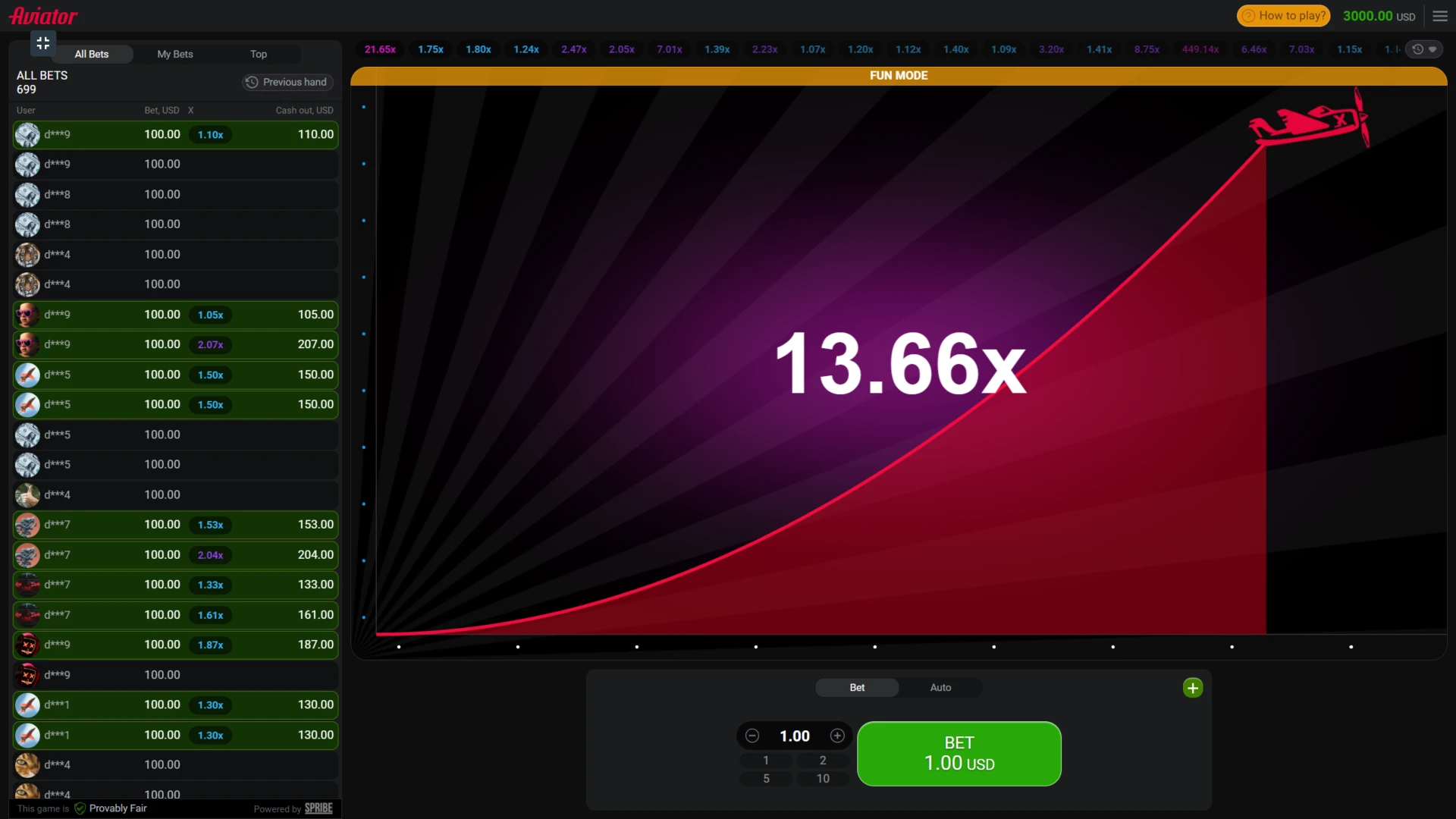
Task: Click the Previous hand button
Action: point(287,82)
